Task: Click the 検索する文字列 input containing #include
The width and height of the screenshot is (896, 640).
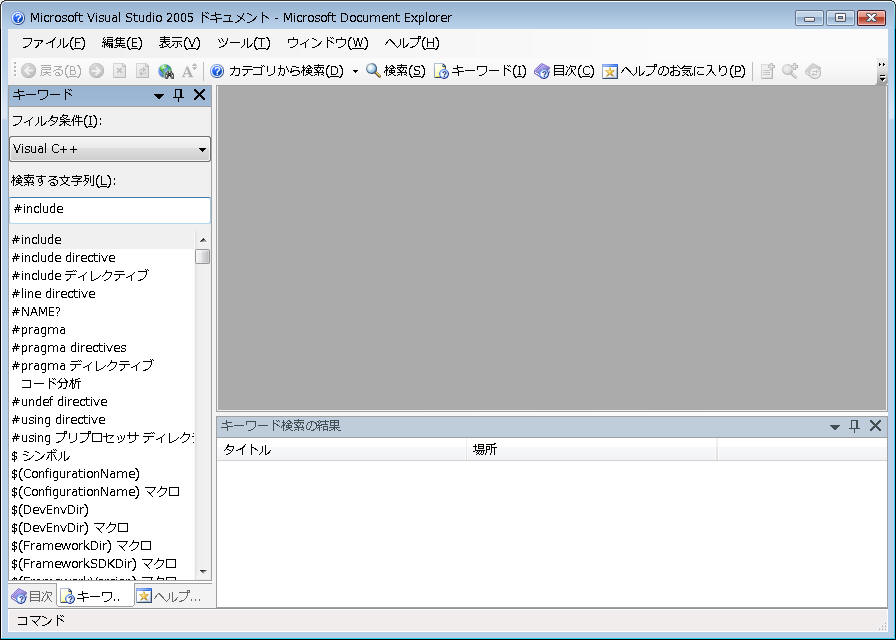Action: click(x=110, y=210)
